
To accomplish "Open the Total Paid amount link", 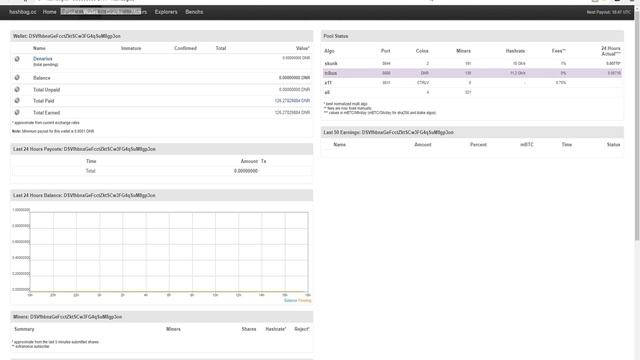I will 292,101.
